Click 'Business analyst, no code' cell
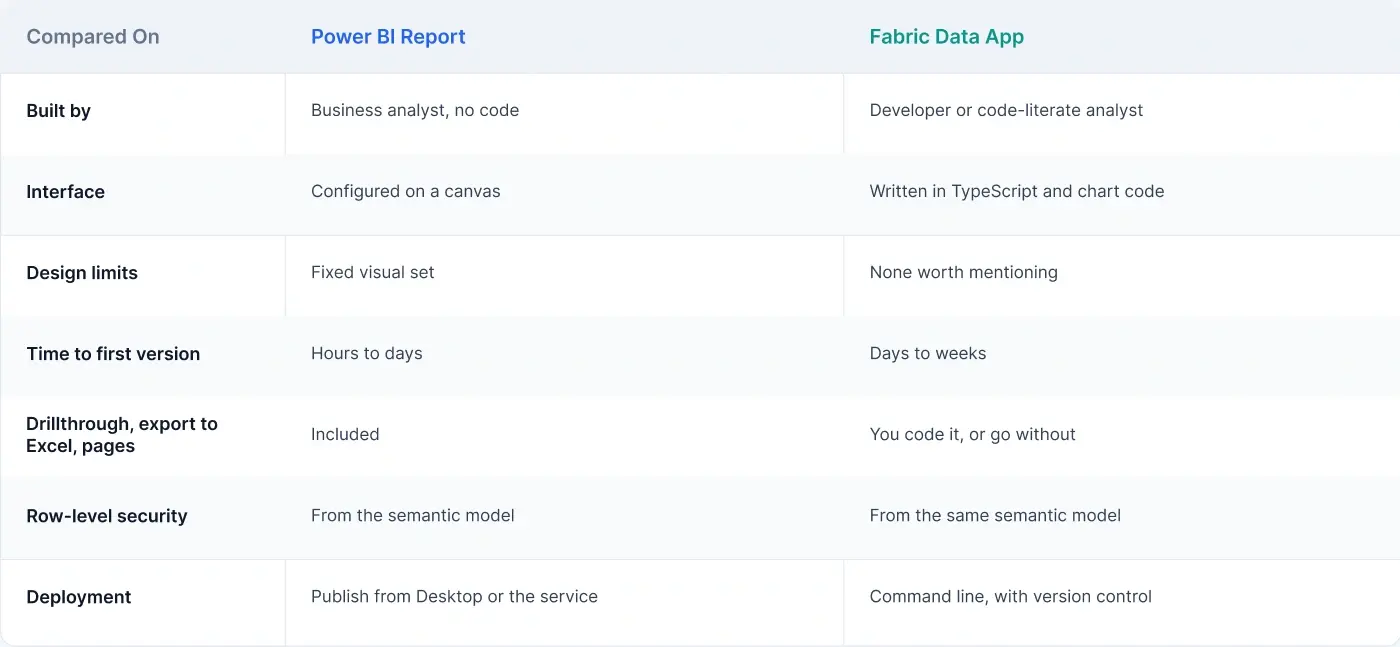This screenshot has width=1400, height=647. (415, 111)
